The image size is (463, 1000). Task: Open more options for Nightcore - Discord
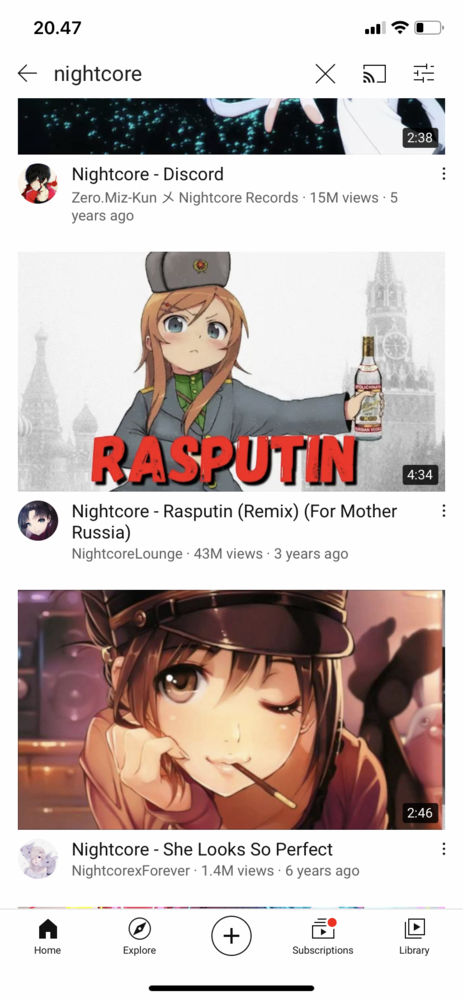[x=443, y=174]
